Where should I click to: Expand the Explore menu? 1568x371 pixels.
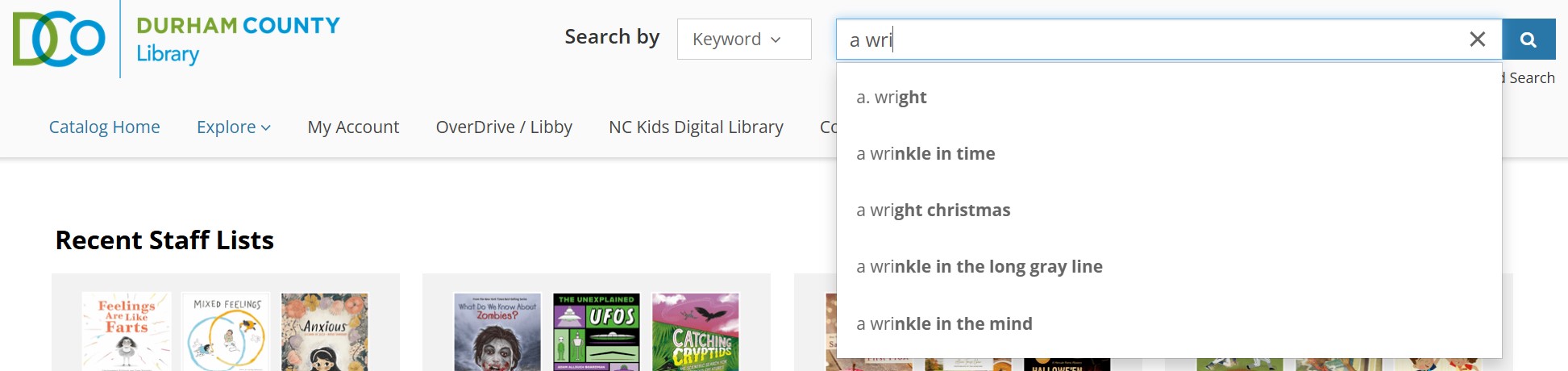click(x=233, y=127)
